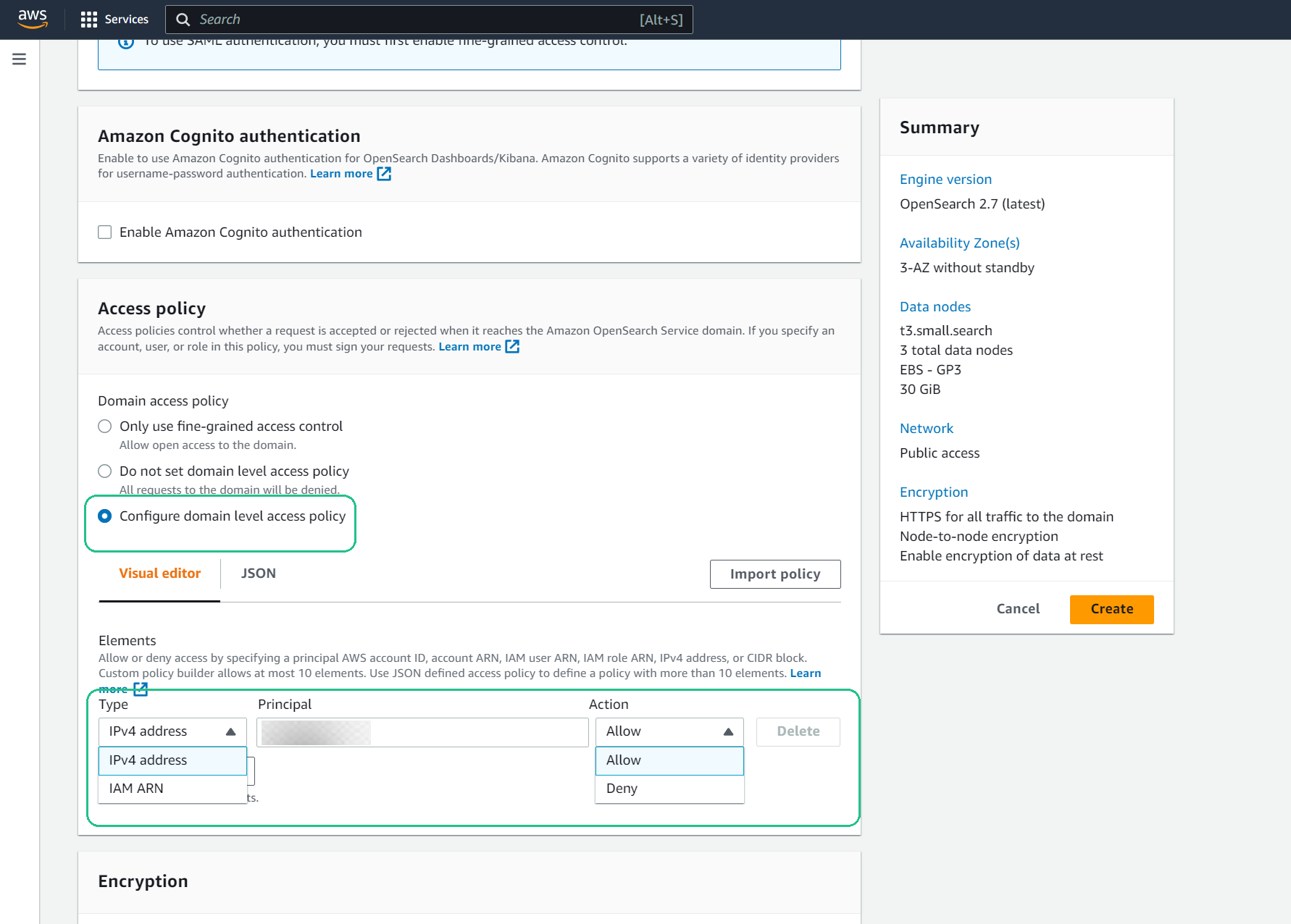The height and width of the screenshot is (924, 1291).
Task: Open Encryption link in Summary
Action: [933, 492]
